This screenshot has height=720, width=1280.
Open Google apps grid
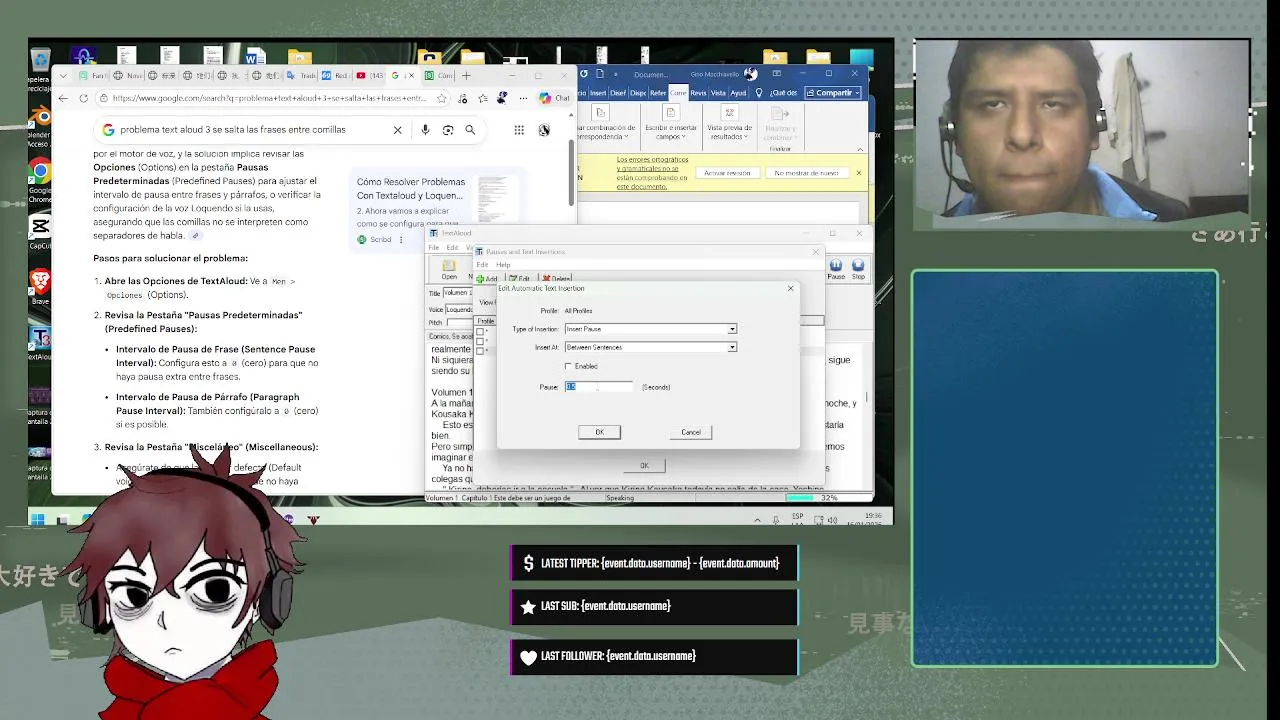(x=519, y=130)
